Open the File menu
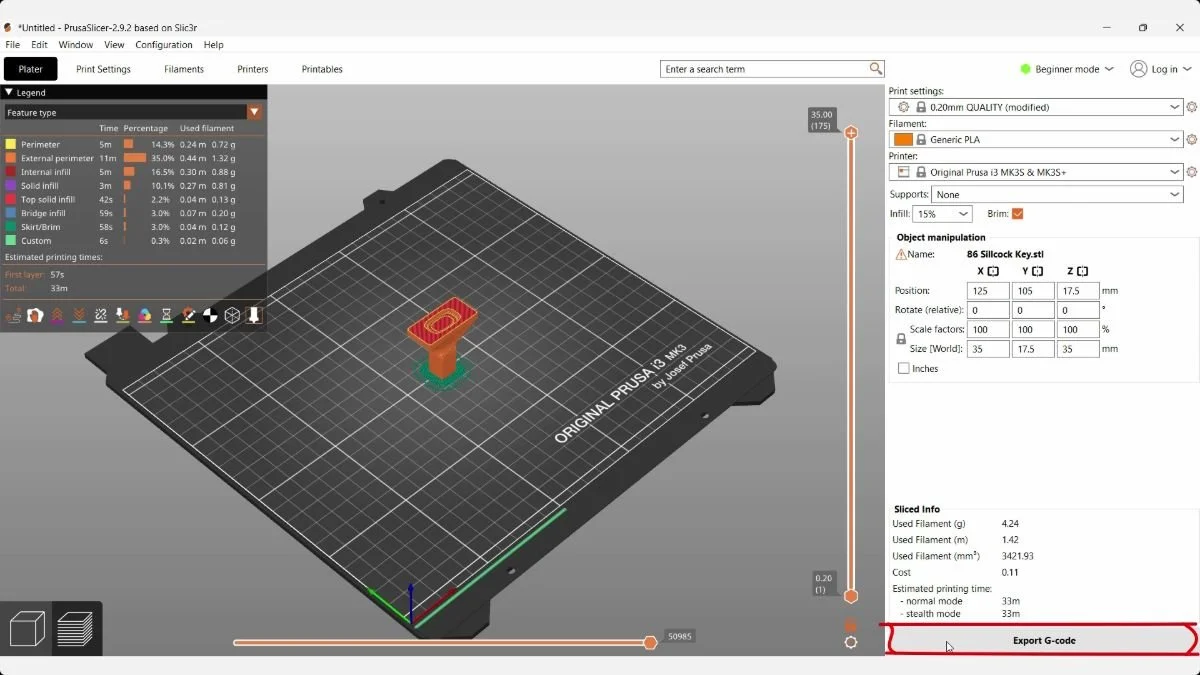 point(13,45)
